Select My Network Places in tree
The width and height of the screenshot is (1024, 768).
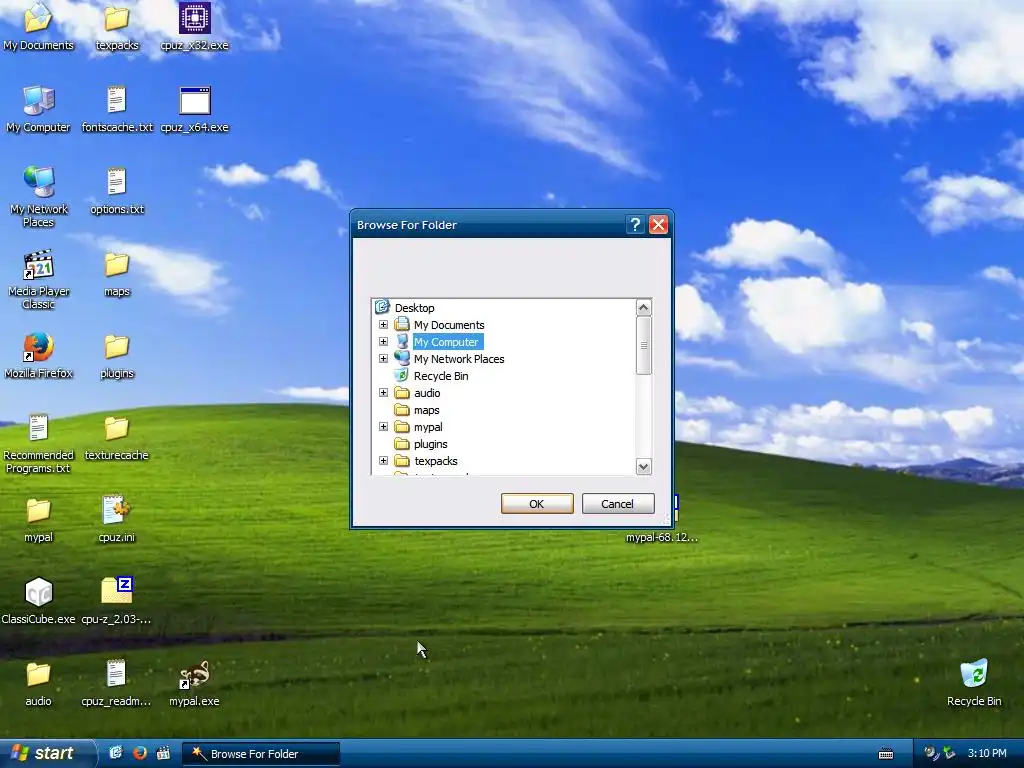pyautogui.click(x=459, y=359)
